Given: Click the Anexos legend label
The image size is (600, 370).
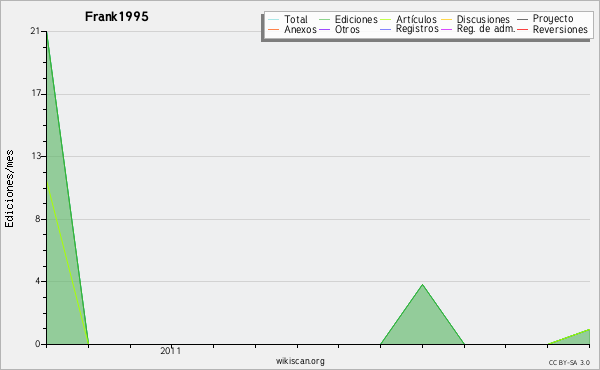Looking at the screenshot, I should click(300, 29).
